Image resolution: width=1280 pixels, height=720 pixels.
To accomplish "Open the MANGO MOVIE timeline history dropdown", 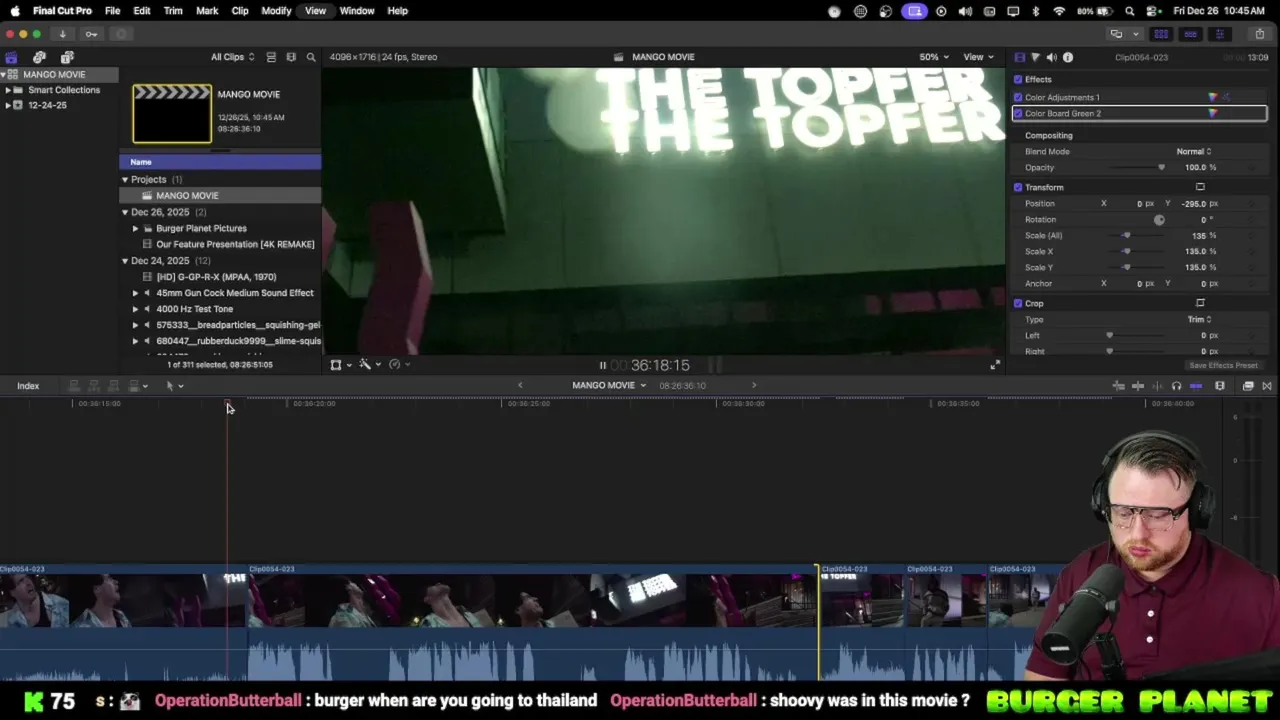I will [609, 386].
